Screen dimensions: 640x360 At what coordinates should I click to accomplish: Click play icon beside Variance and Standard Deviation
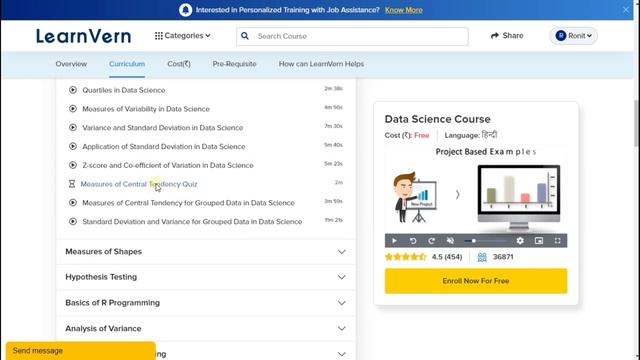pyautogui.click(x=73, y=127)
